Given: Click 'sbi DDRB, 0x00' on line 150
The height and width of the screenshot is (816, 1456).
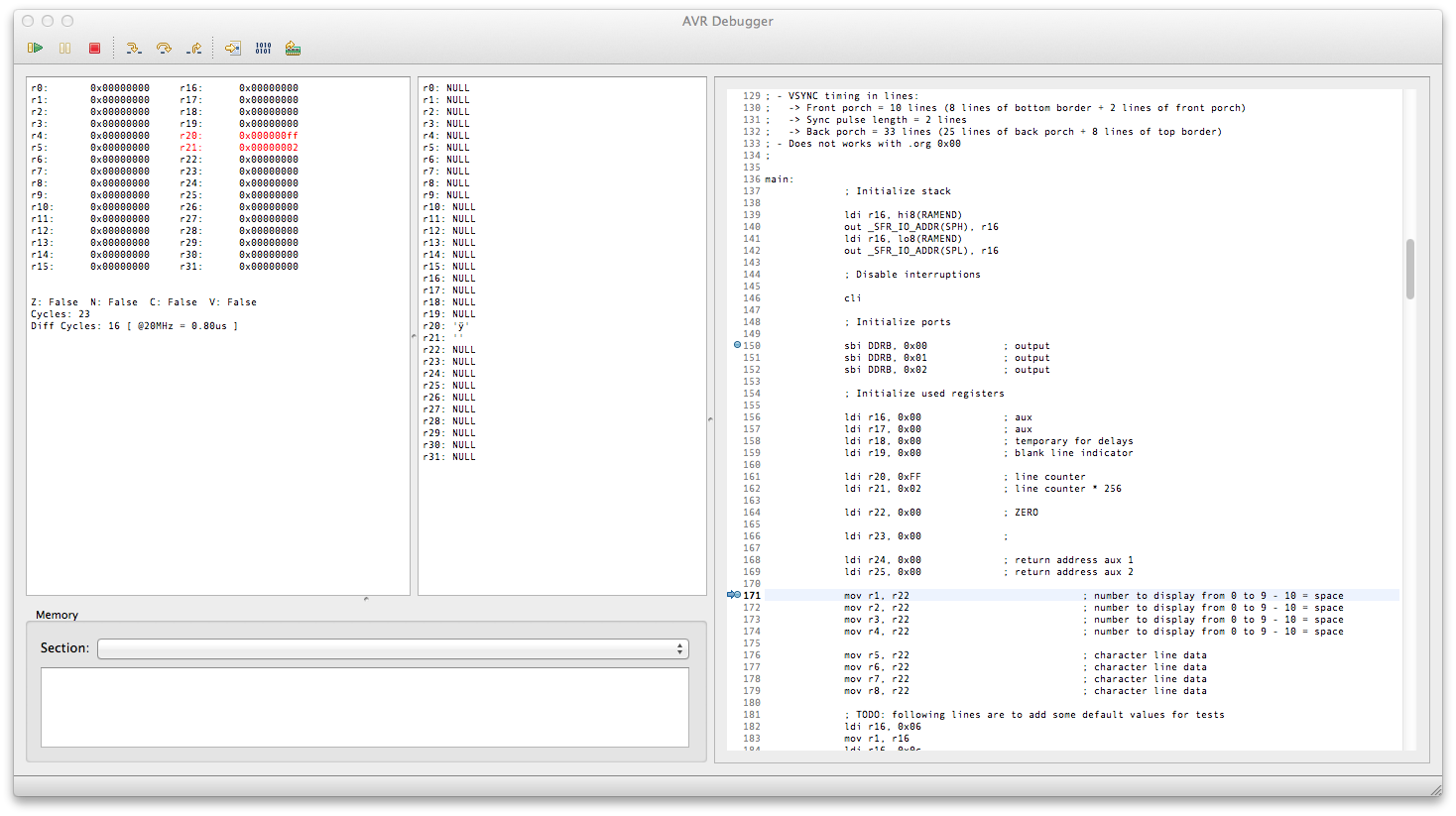Looking at the screenshot, I should pos(886,346).
